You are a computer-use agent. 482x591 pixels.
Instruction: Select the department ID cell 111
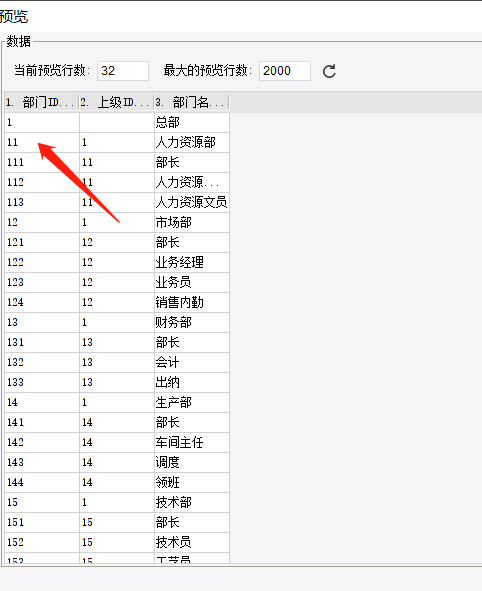(42, 162)
